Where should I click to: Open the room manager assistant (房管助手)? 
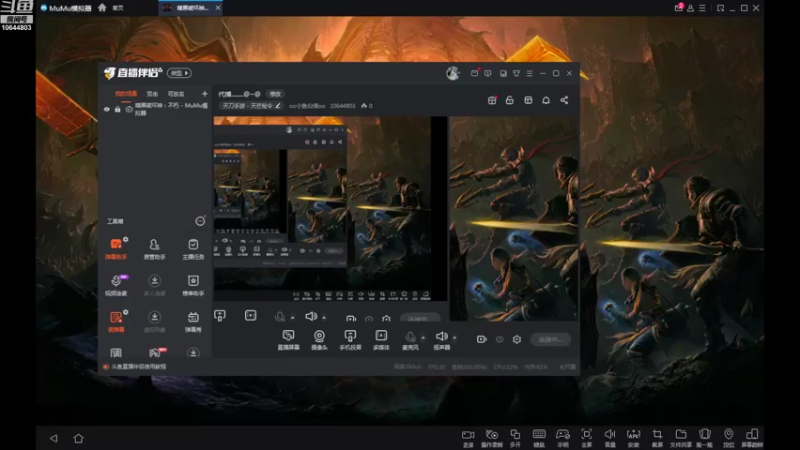coord(154,248)
